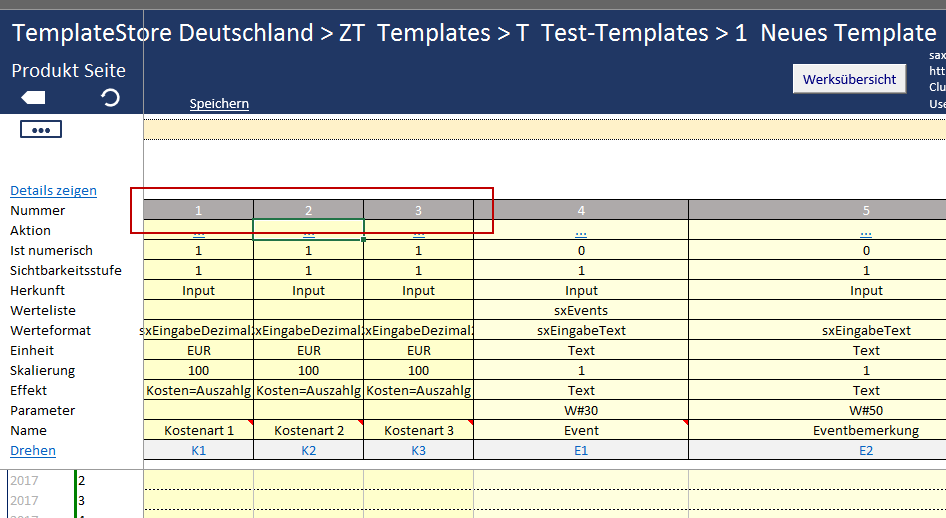Select the sxEvents Werteliste cell
The width and height of the screenshot is (946, 518).
coord(581,311)
